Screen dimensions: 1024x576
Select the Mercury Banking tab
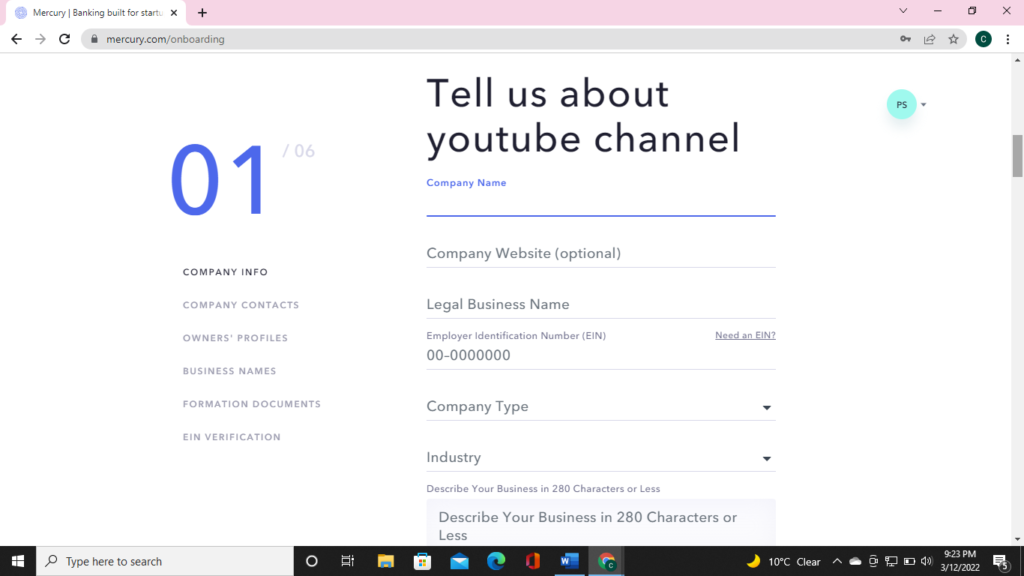(96, 12)
